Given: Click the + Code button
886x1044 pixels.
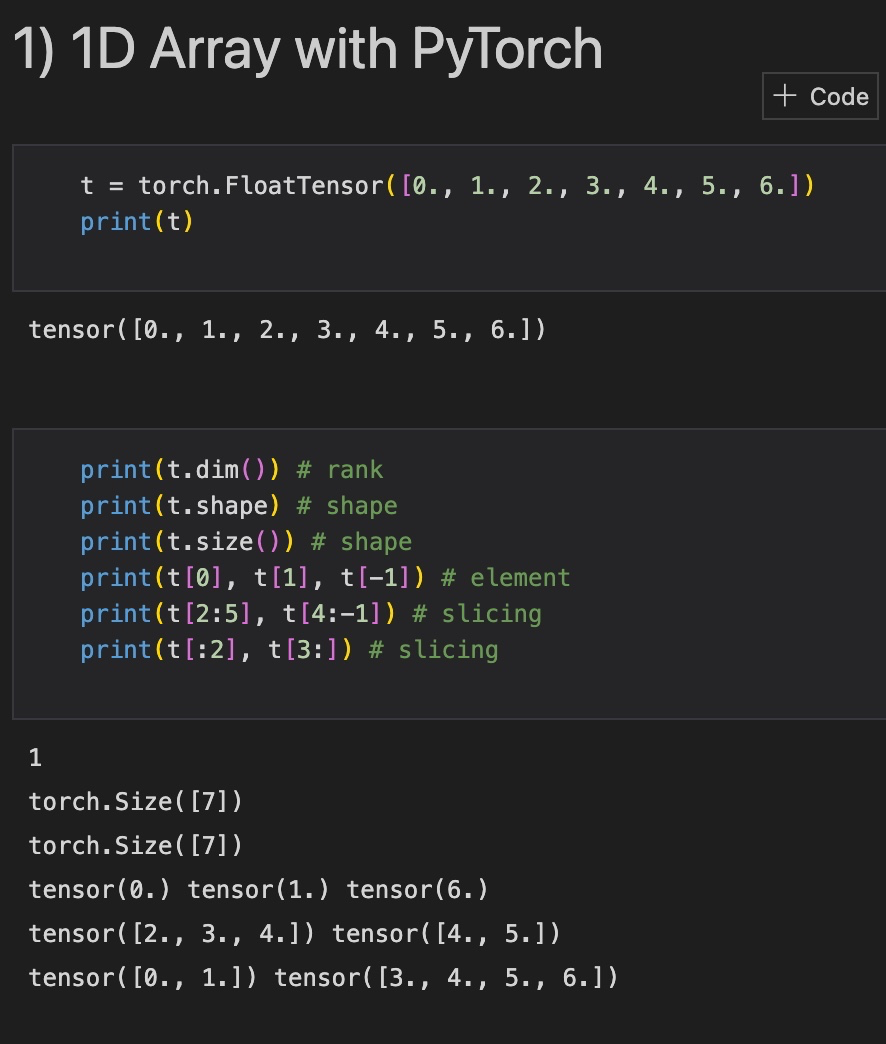Looking at the screenshot, I should click(x=820, y=97).
